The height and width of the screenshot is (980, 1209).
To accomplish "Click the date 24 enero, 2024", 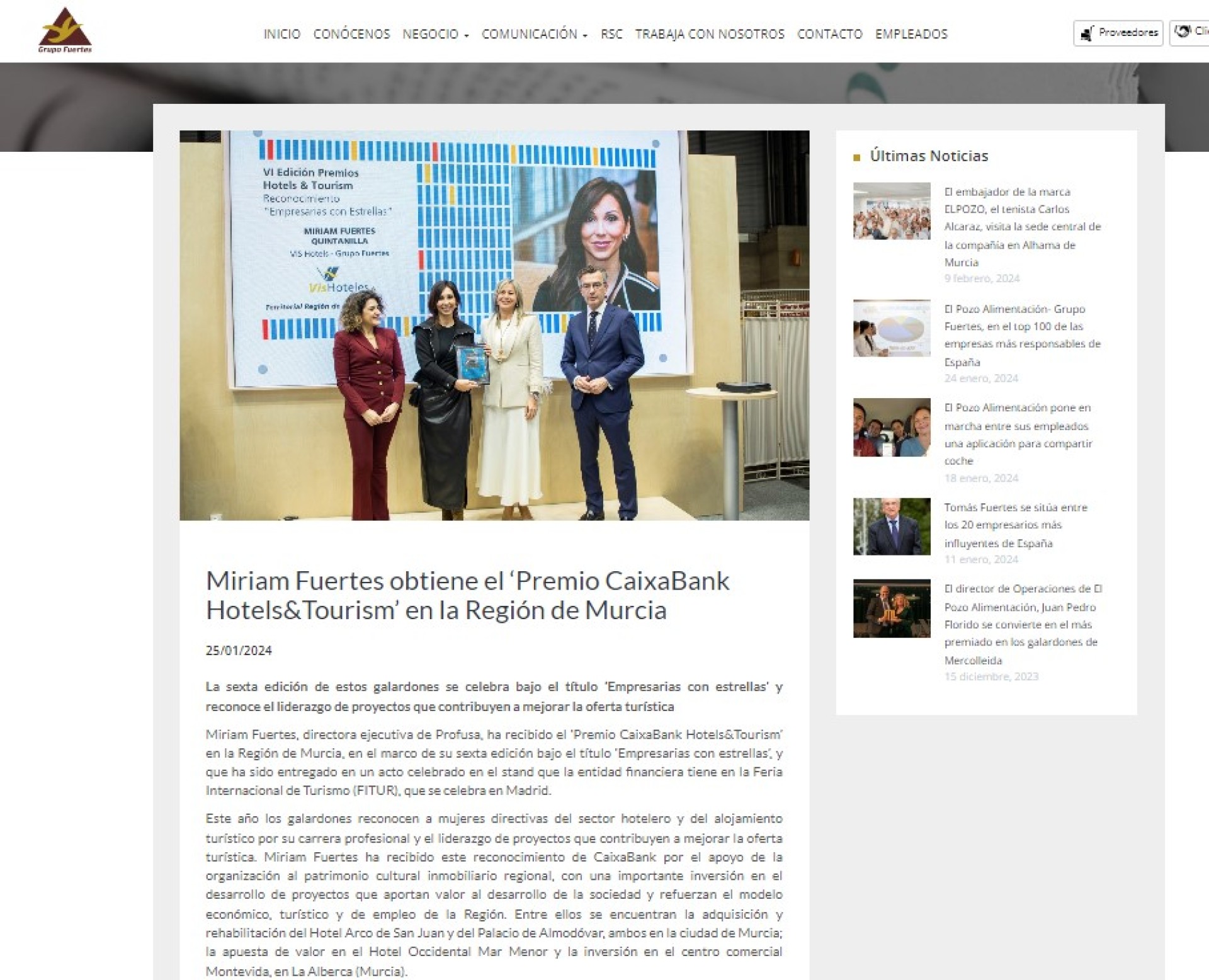I will pyautogui.click(x=981, y=378).
